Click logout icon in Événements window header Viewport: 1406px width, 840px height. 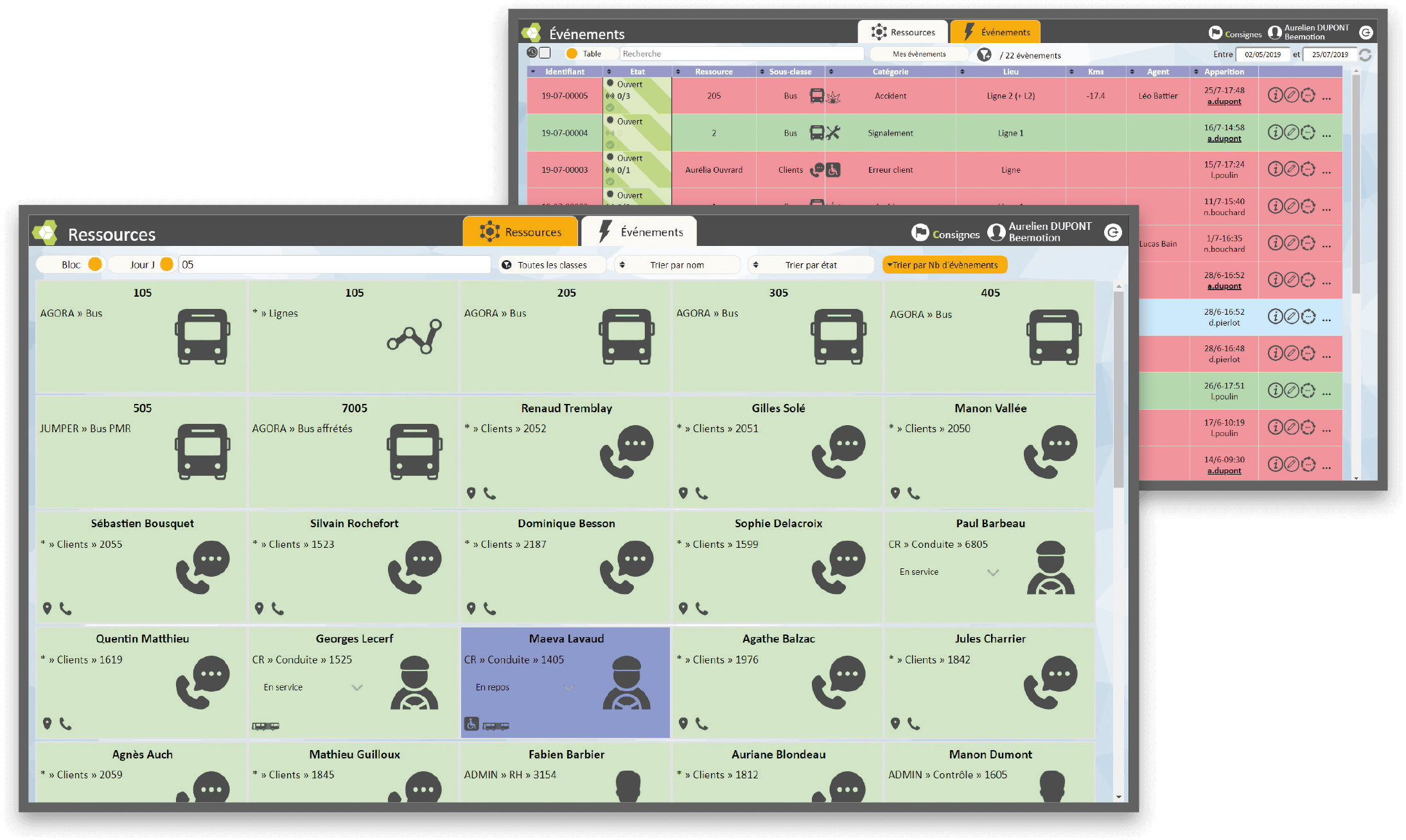(1366, 33)
